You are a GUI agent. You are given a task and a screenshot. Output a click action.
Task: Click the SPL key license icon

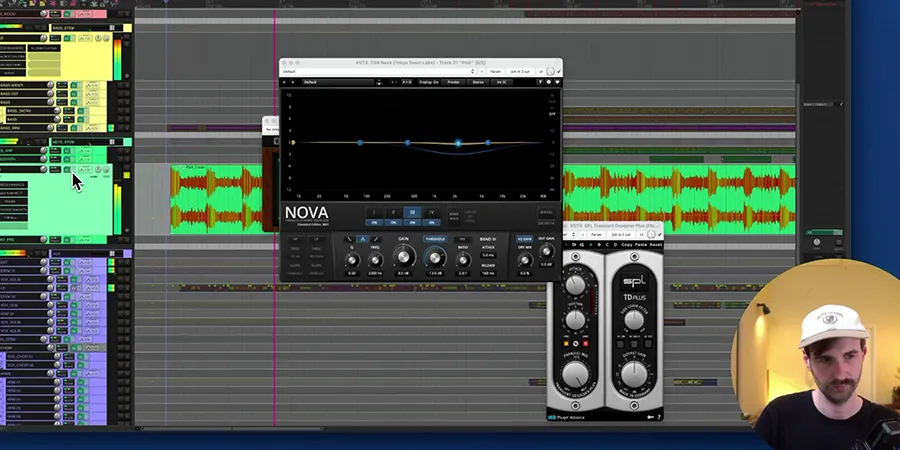tap(650, 417)
